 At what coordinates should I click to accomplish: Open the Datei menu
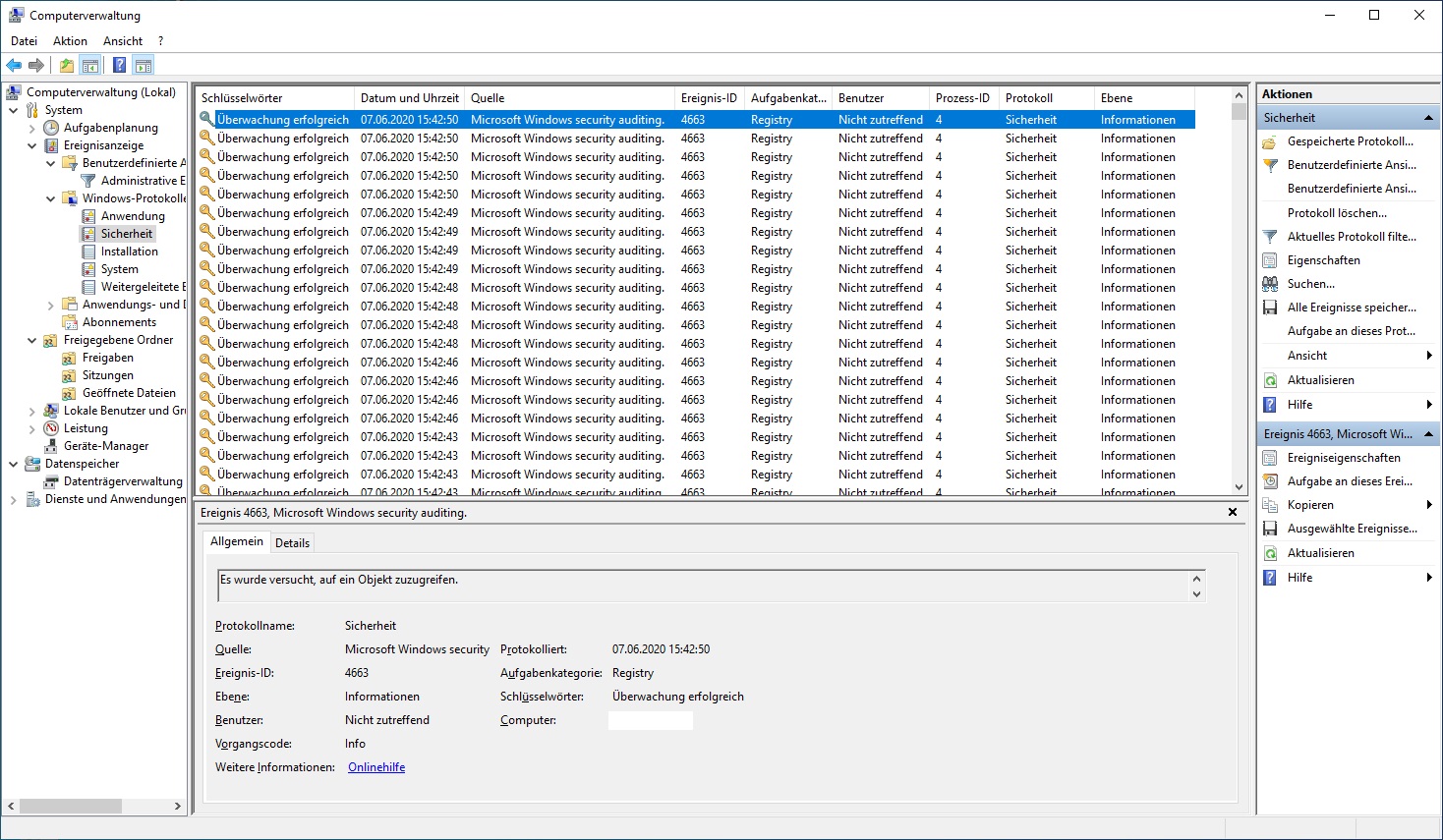[24, 41]
